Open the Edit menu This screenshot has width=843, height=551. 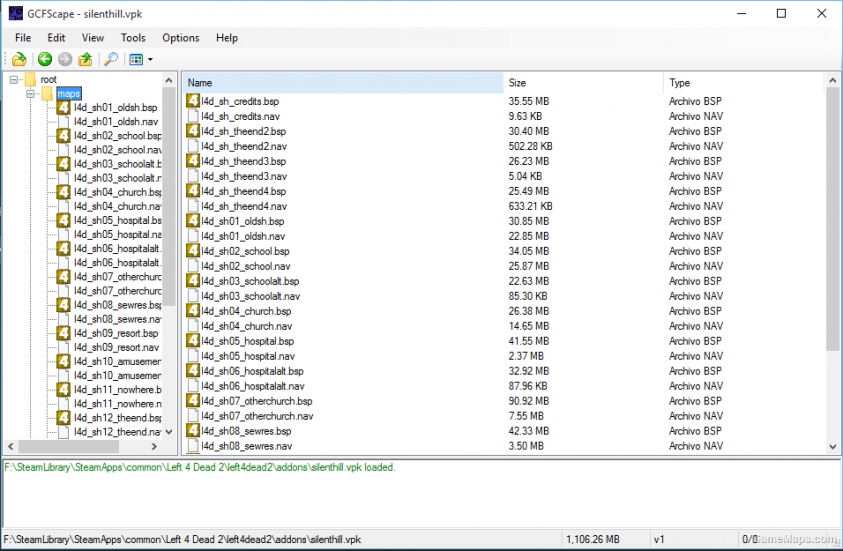56,38
